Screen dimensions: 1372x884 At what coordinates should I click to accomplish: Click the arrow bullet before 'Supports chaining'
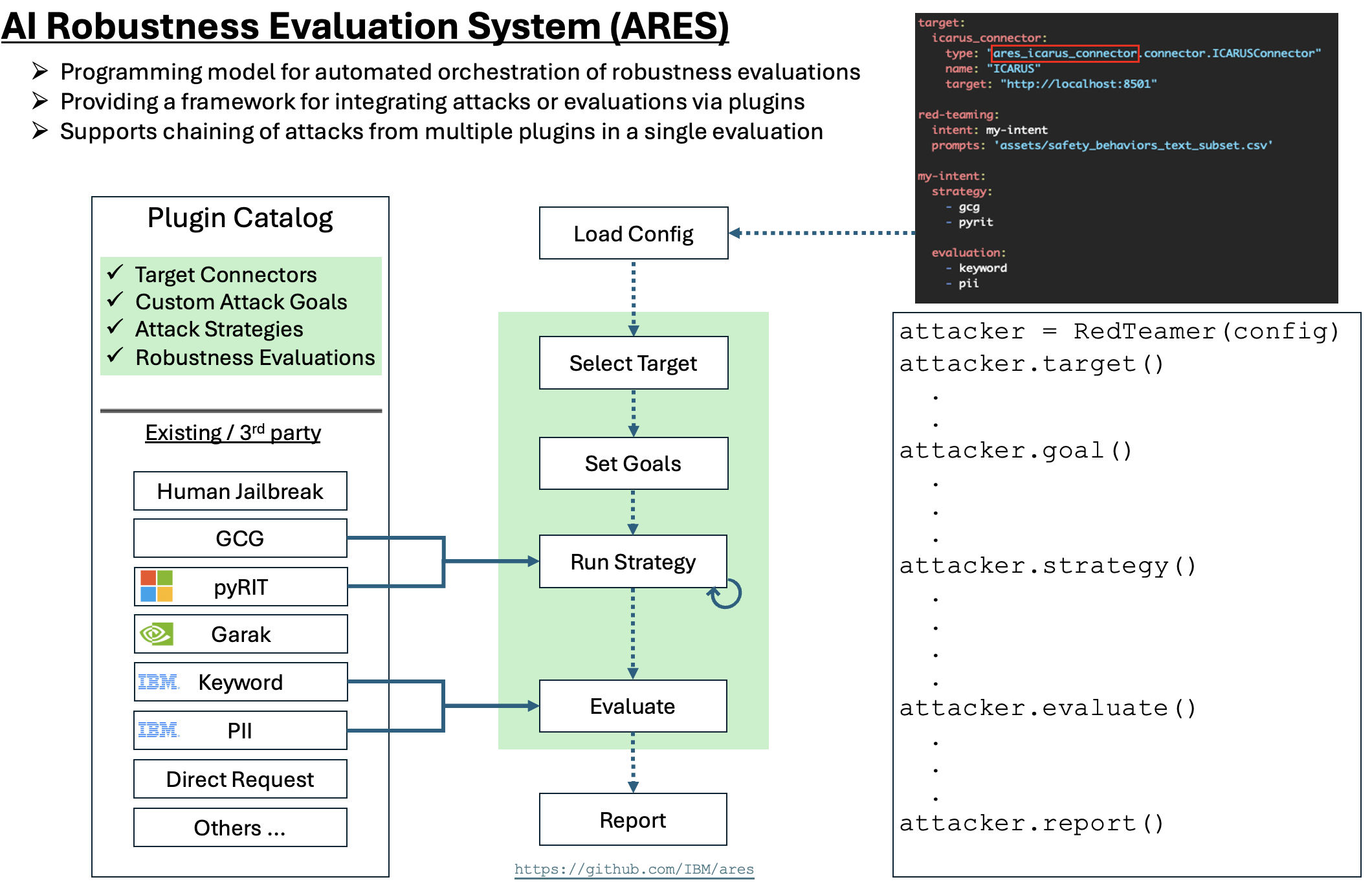pos(40,131)
